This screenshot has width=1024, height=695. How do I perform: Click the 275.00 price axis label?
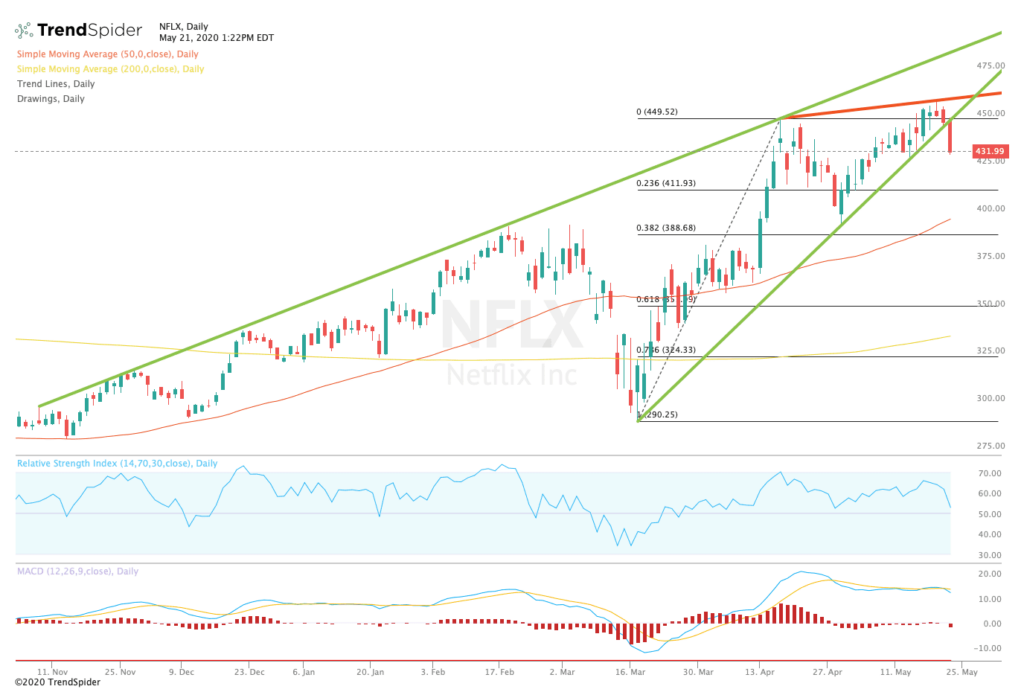991,446
